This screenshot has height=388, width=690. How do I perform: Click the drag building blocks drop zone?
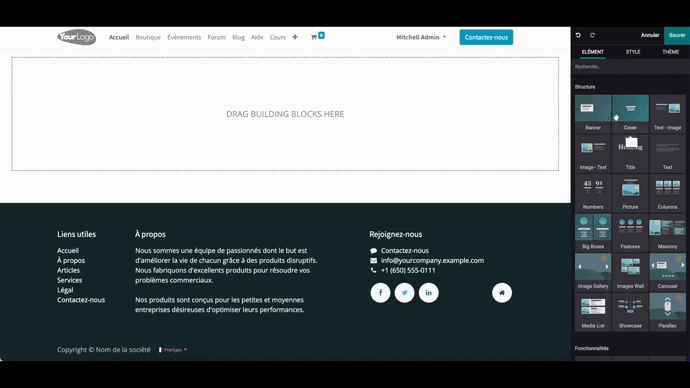[x=285, y=114]
